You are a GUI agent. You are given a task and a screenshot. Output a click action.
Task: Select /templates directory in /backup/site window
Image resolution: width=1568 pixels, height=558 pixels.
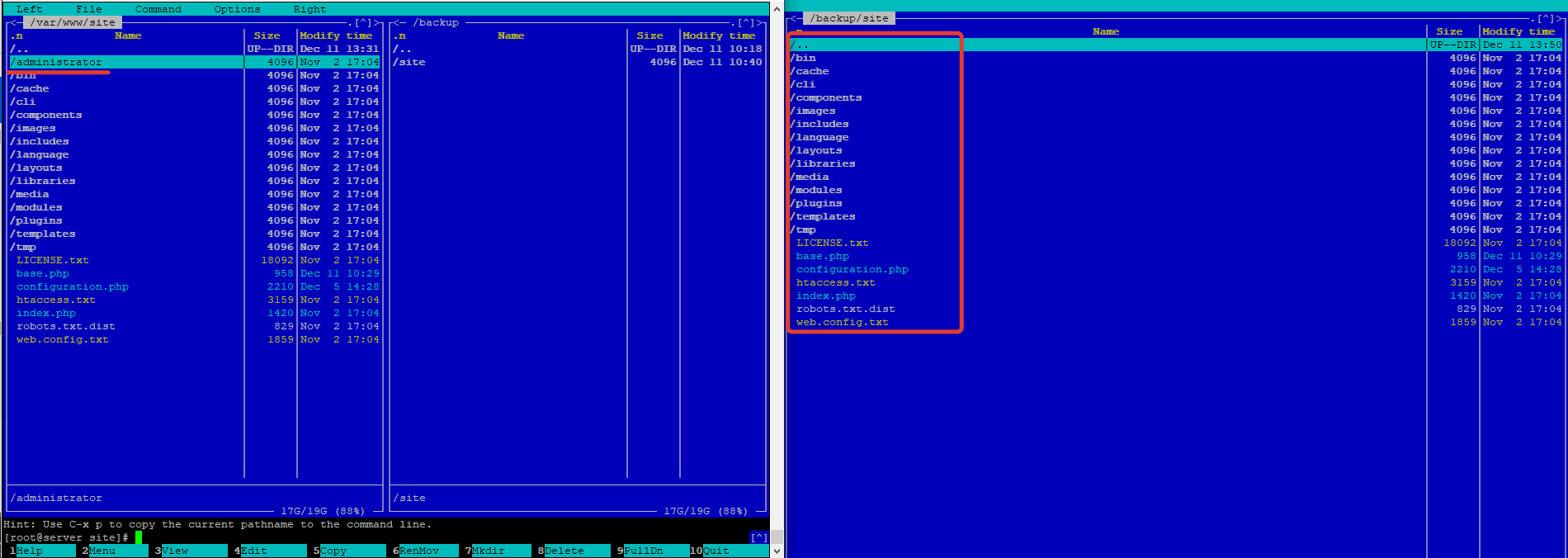(x=1175, y=216)
